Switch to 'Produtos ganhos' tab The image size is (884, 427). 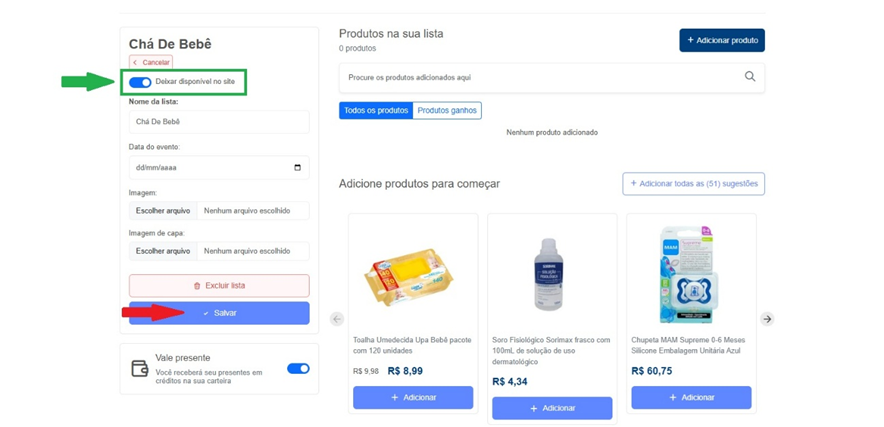(x=447, y=110)
